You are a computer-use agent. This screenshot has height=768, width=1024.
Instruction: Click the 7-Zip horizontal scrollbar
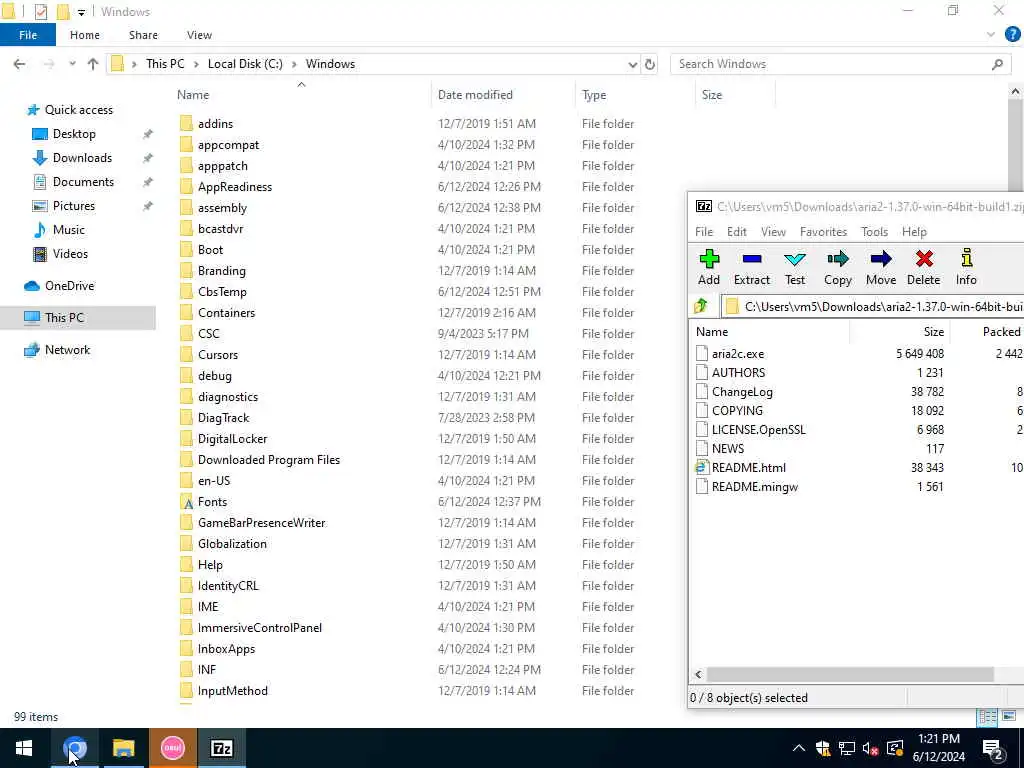(850, 674)
